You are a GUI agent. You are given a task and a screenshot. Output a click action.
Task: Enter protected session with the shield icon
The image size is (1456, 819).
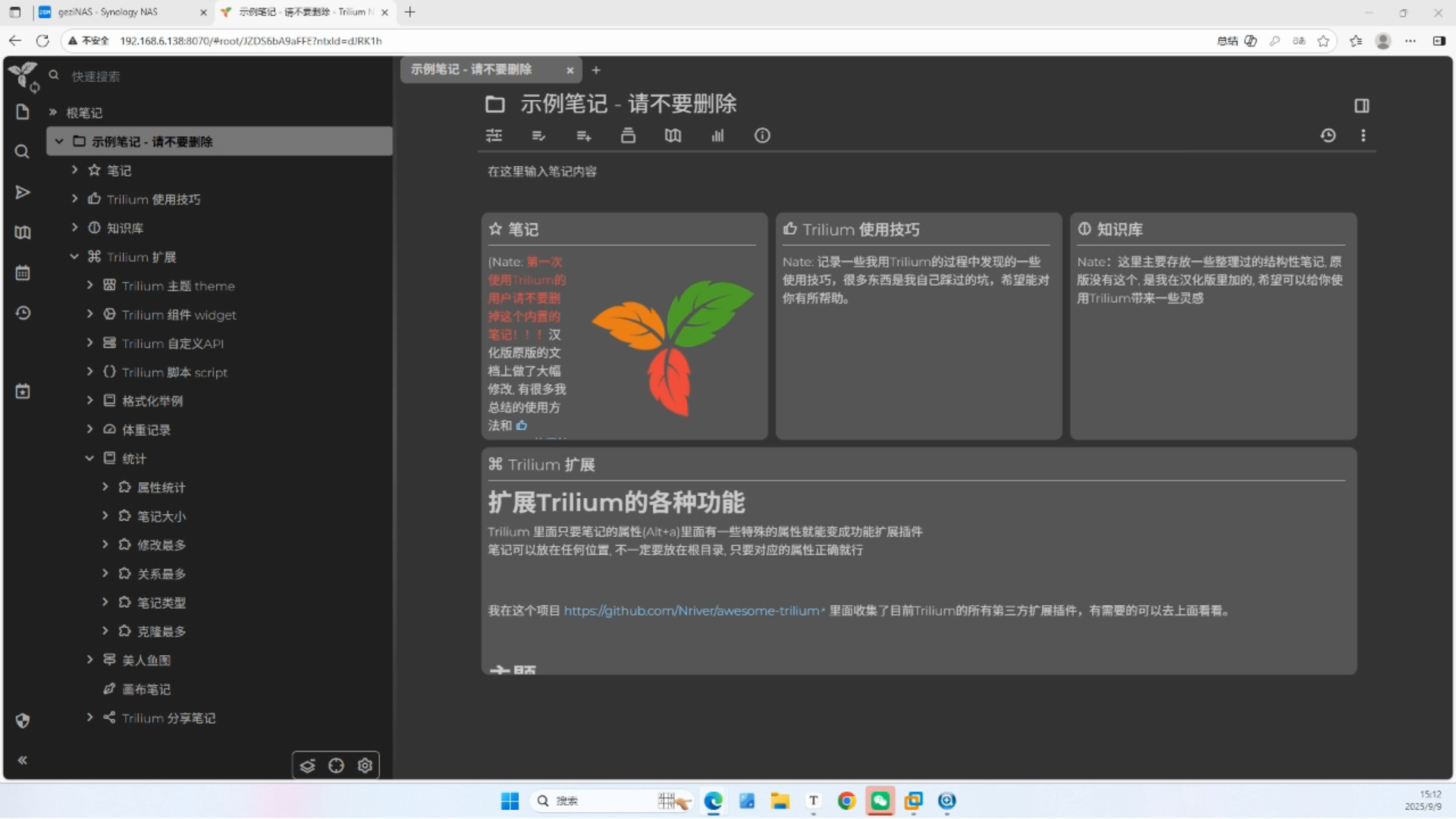[x=22, y=721]
